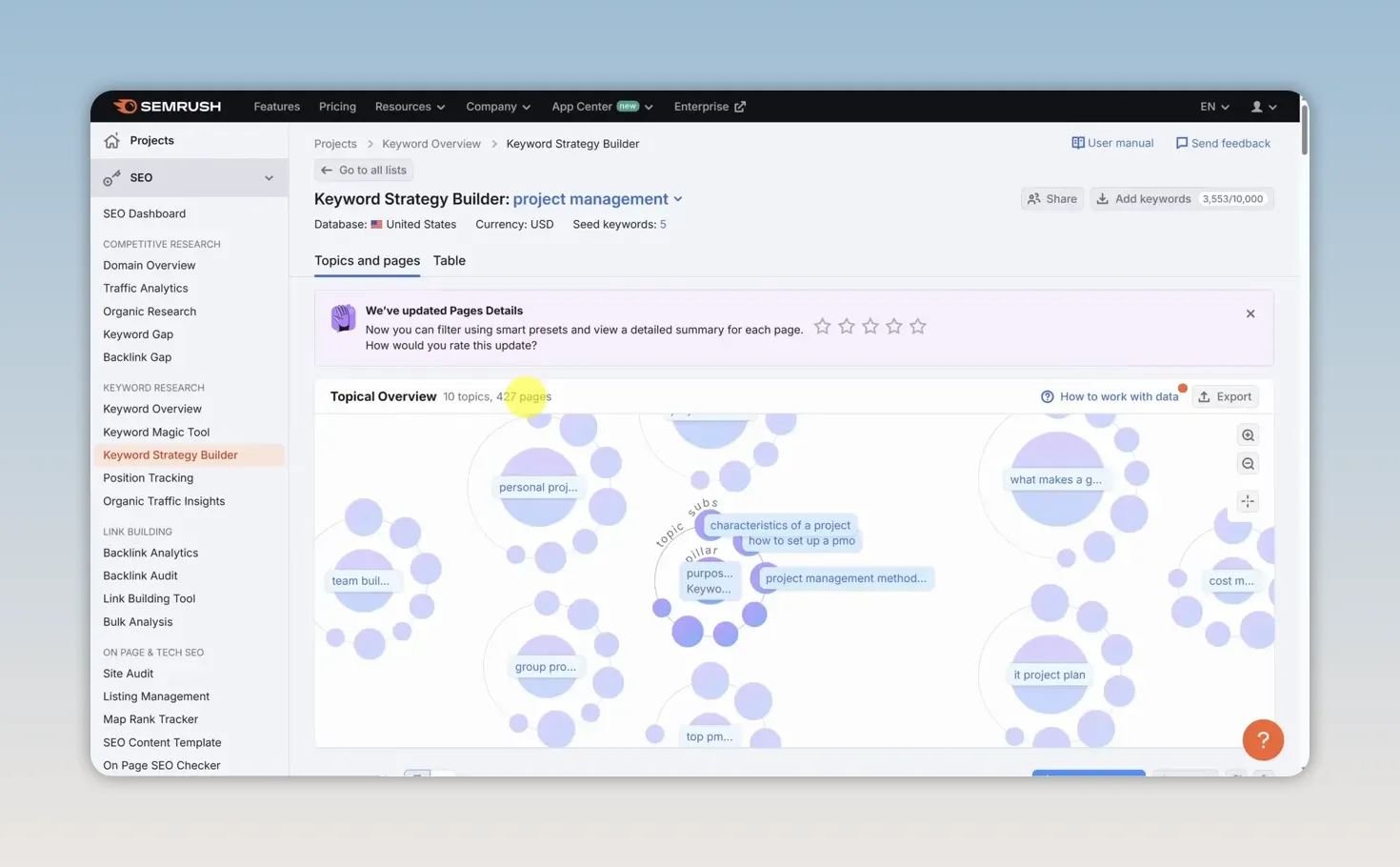Click the How to work with data help icon

(x=1048, y=396)
